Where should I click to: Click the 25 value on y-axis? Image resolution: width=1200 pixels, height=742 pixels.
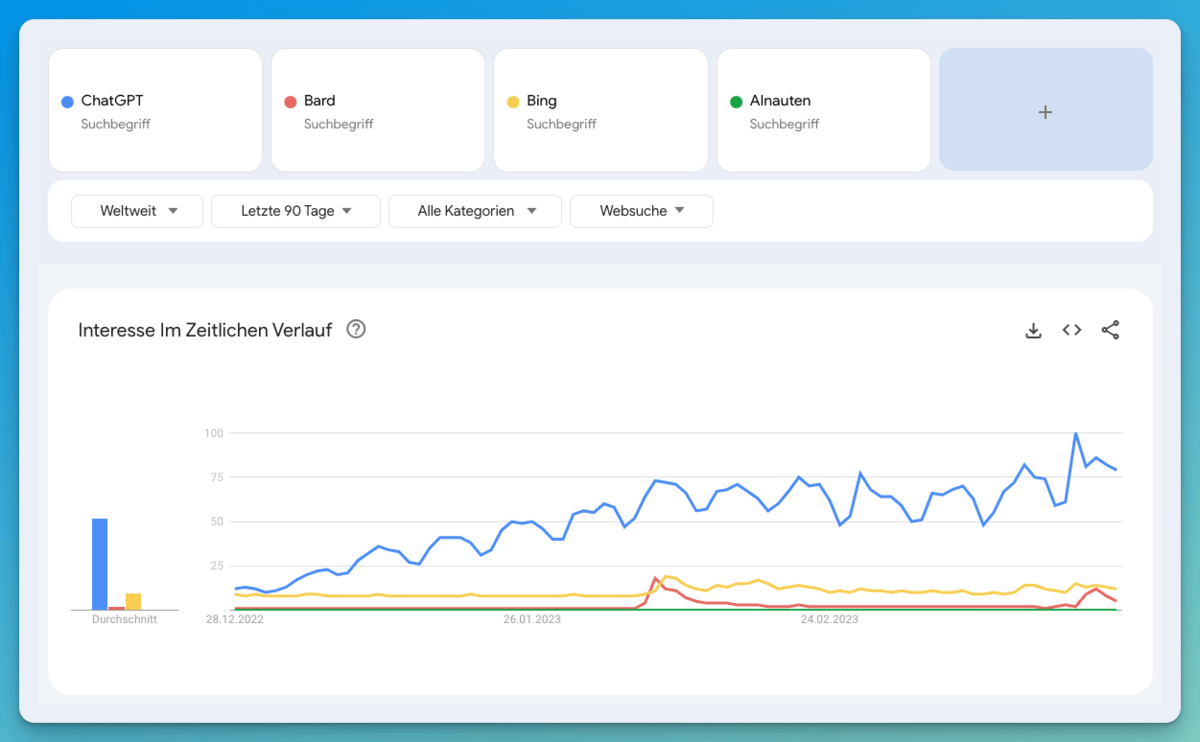click(215, 566)
